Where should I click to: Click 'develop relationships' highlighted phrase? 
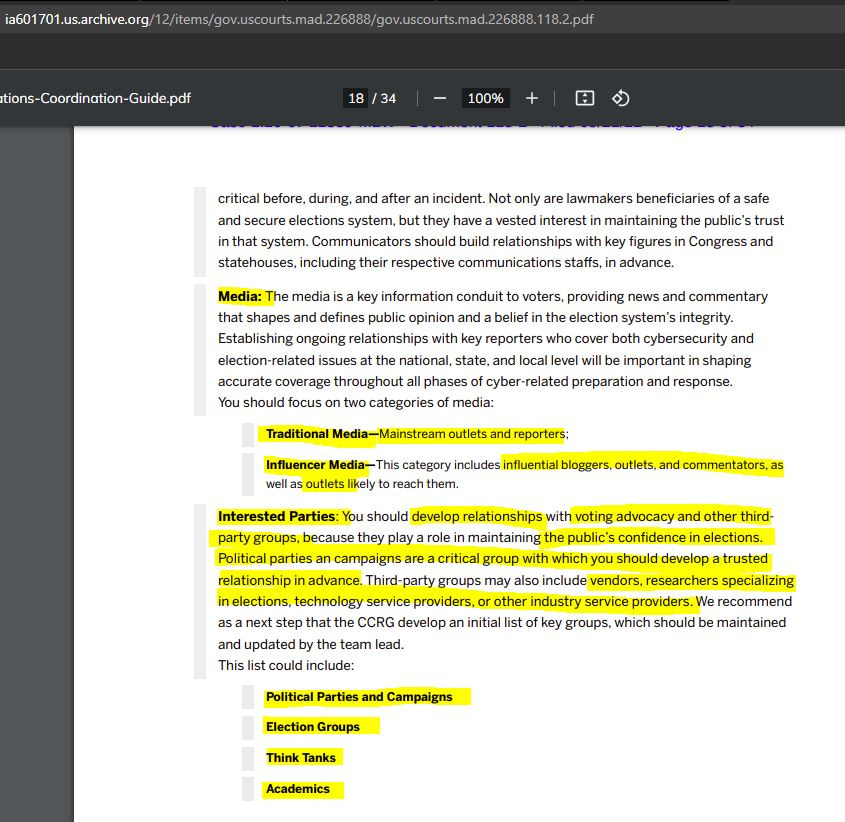[x=477, y=516]
